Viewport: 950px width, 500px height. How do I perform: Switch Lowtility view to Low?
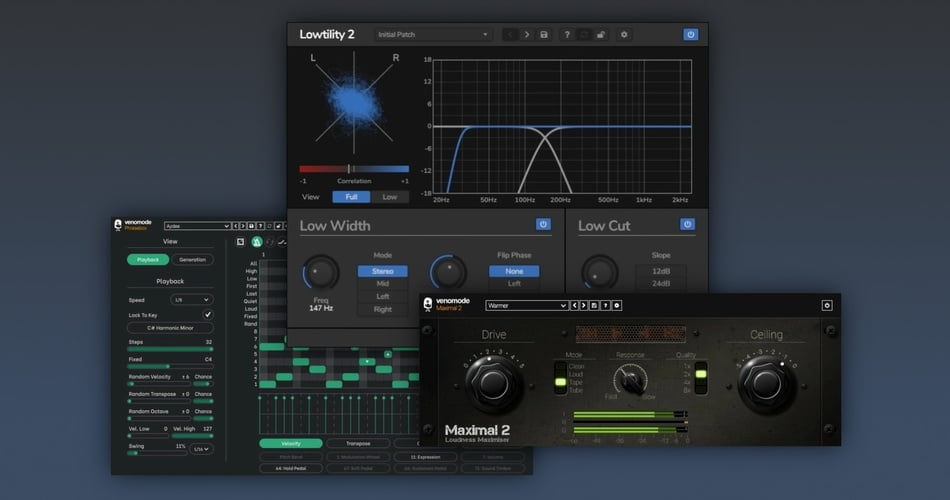click(x=390, y=197)
